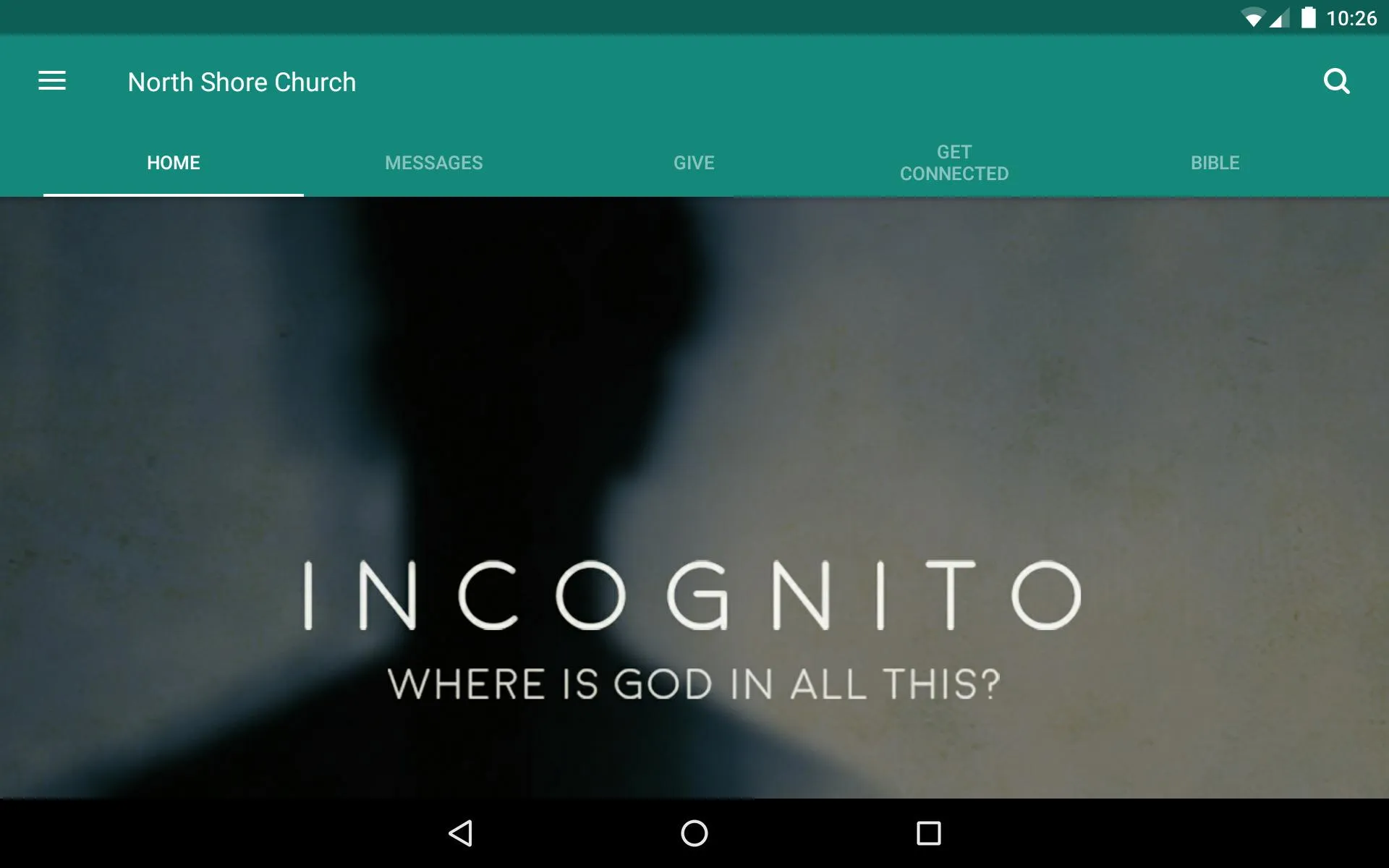
Task: Press home button
Action: [x=694, y=832]
